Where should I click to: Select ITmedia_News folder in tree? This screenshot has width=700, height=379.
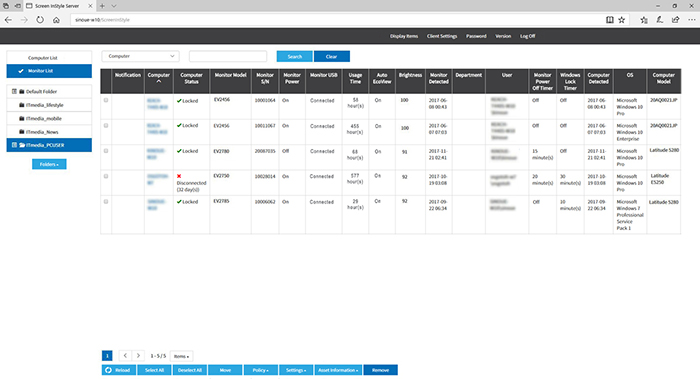pyautogui.click(x=49, y=132)
